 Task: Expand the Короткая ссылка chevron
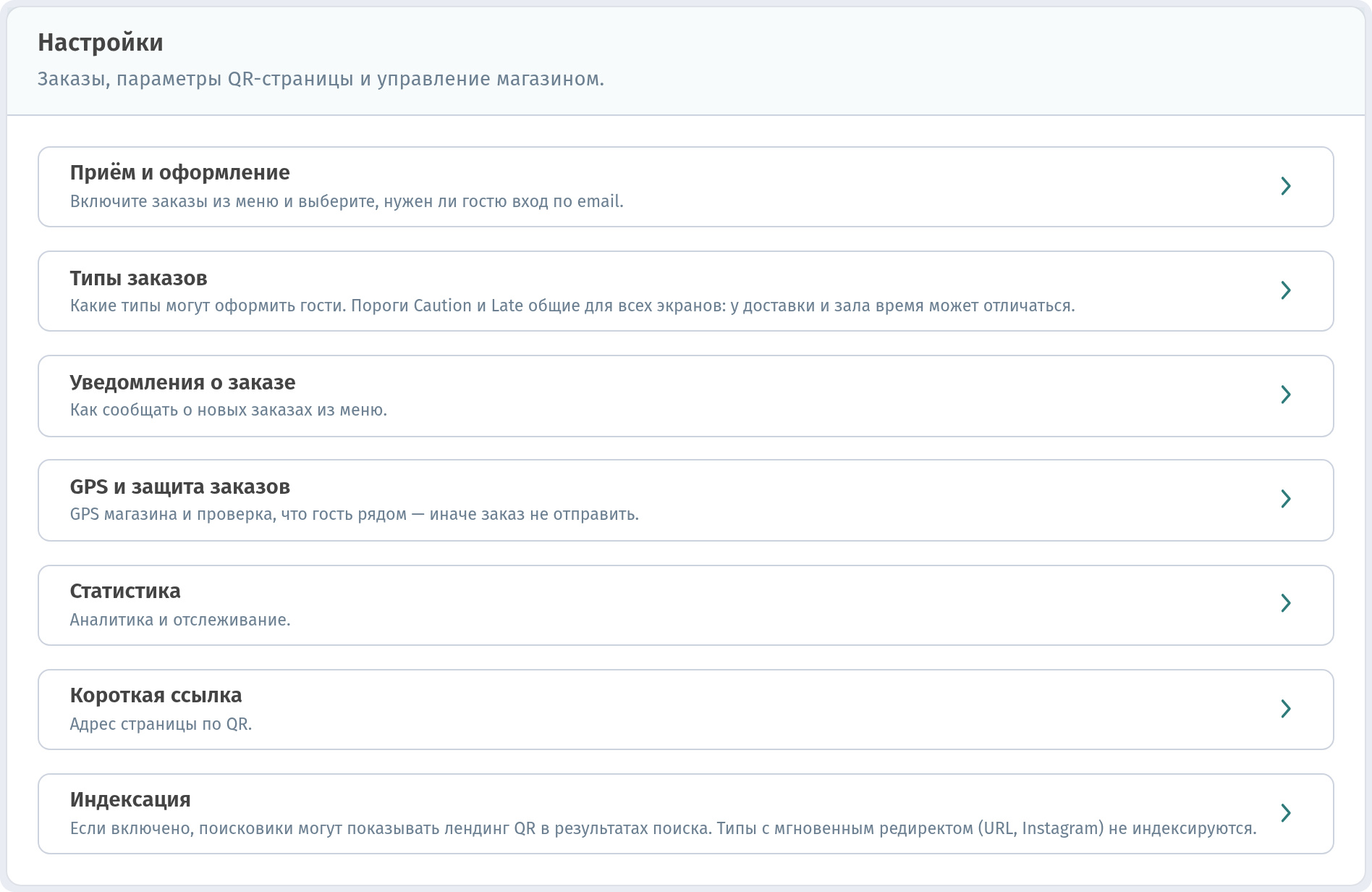click(1286, 709)
